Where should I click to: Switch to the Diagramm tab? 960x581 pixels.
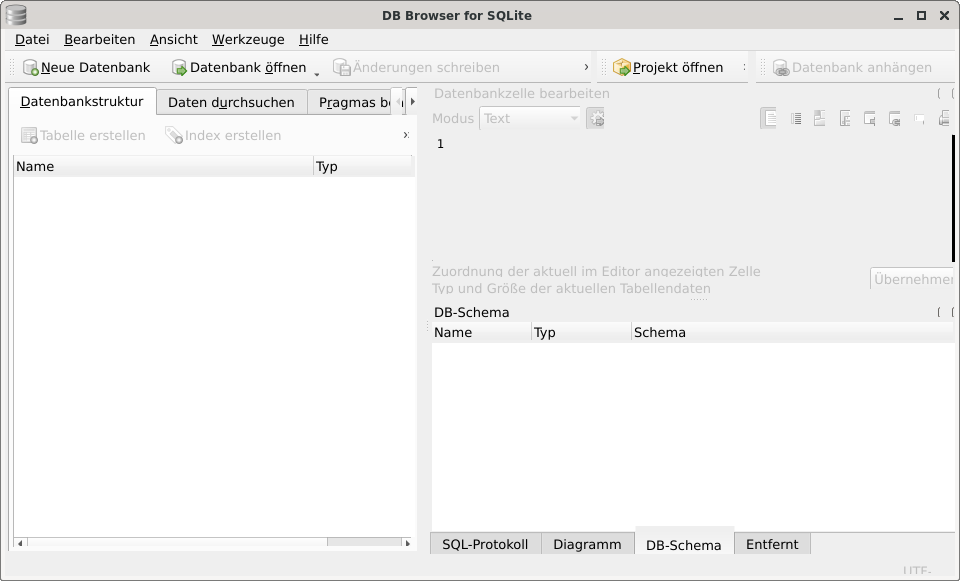587,544
